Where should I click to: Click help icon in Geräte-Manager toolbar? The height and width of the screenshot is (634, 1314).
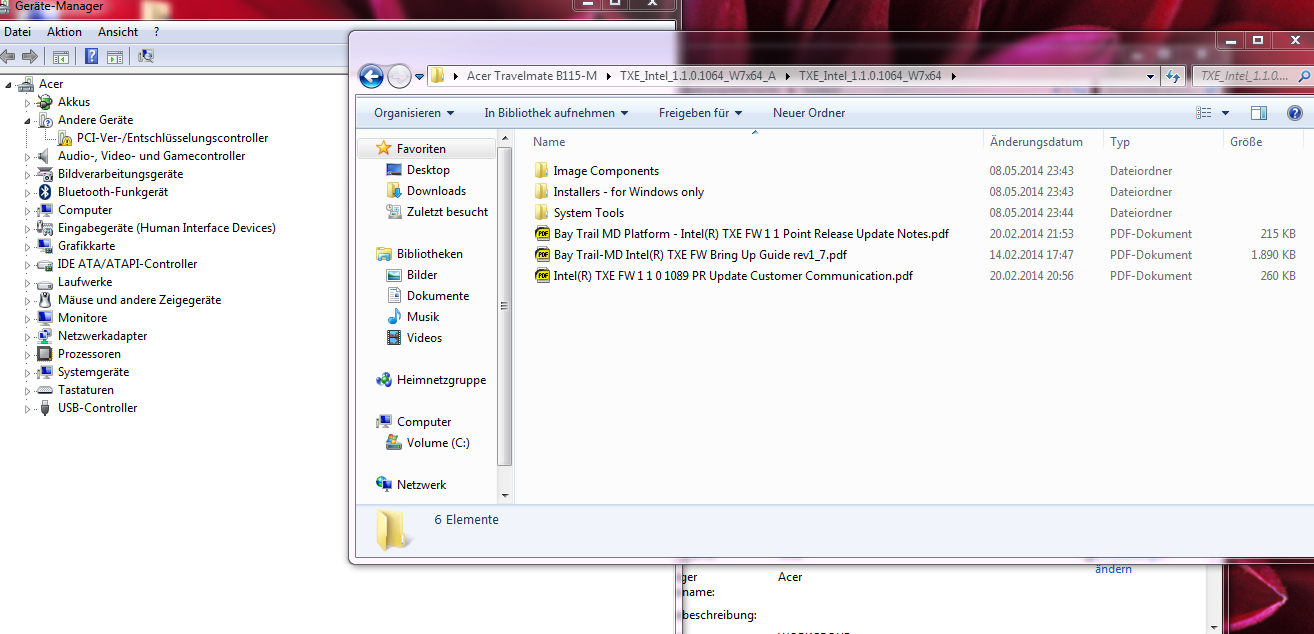click(91, 56)
